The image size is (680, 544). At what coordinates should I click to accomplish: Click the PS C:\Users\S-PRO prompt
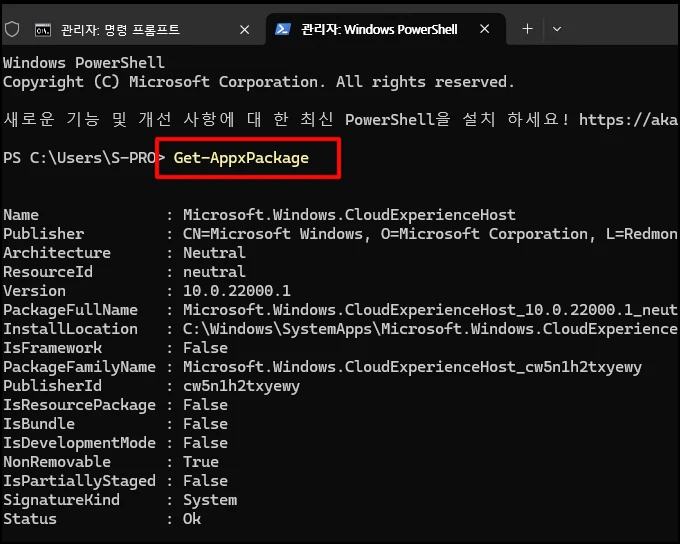coord(84,158)
